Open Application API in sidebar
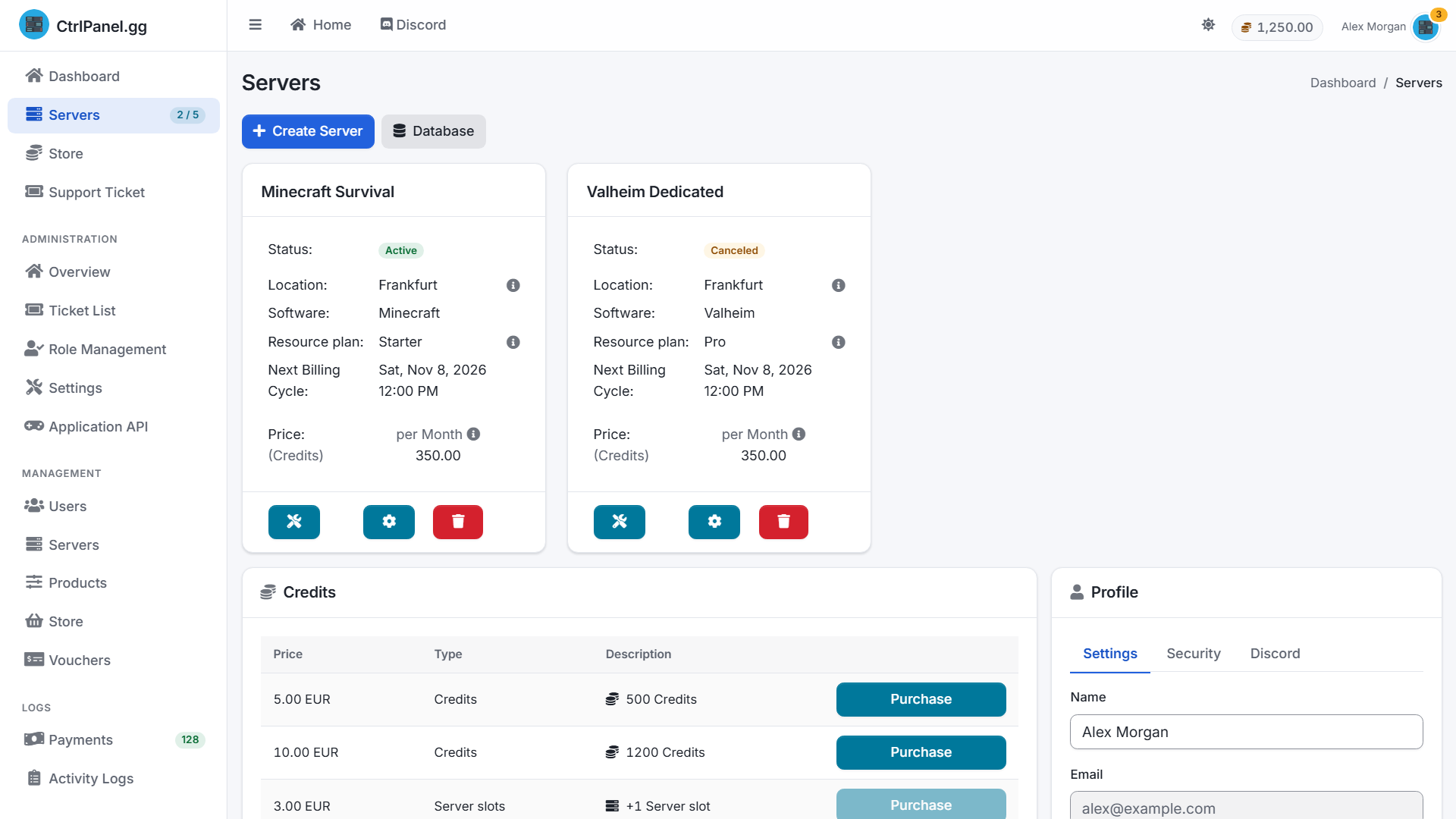This screenshot has height=819, width=1456. [114, 426]
